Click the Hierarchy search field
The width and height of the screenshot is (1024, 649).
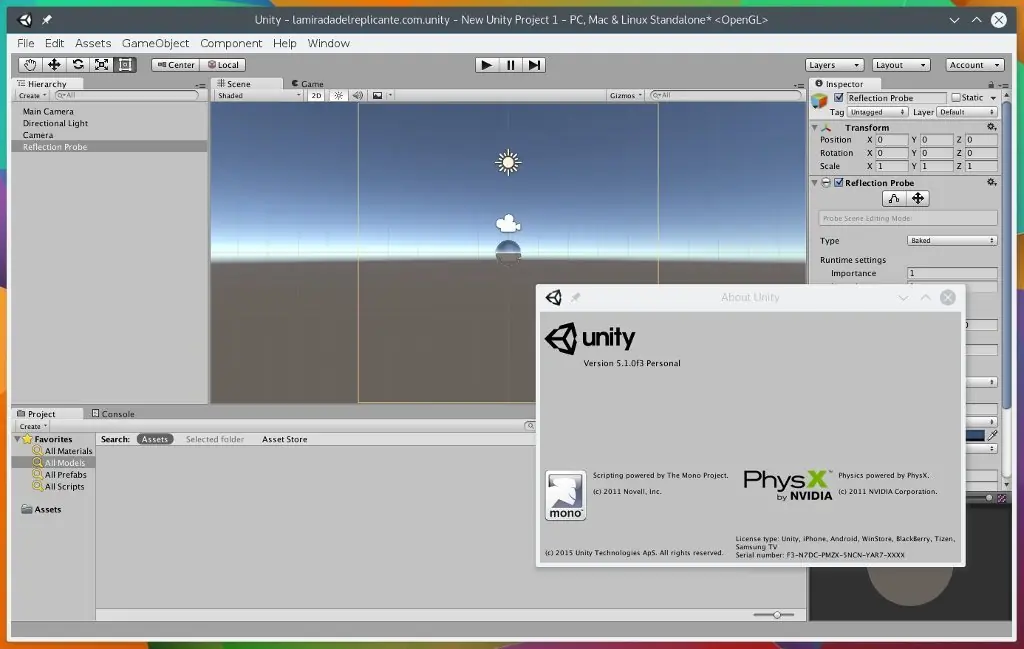tap(127, 95)
